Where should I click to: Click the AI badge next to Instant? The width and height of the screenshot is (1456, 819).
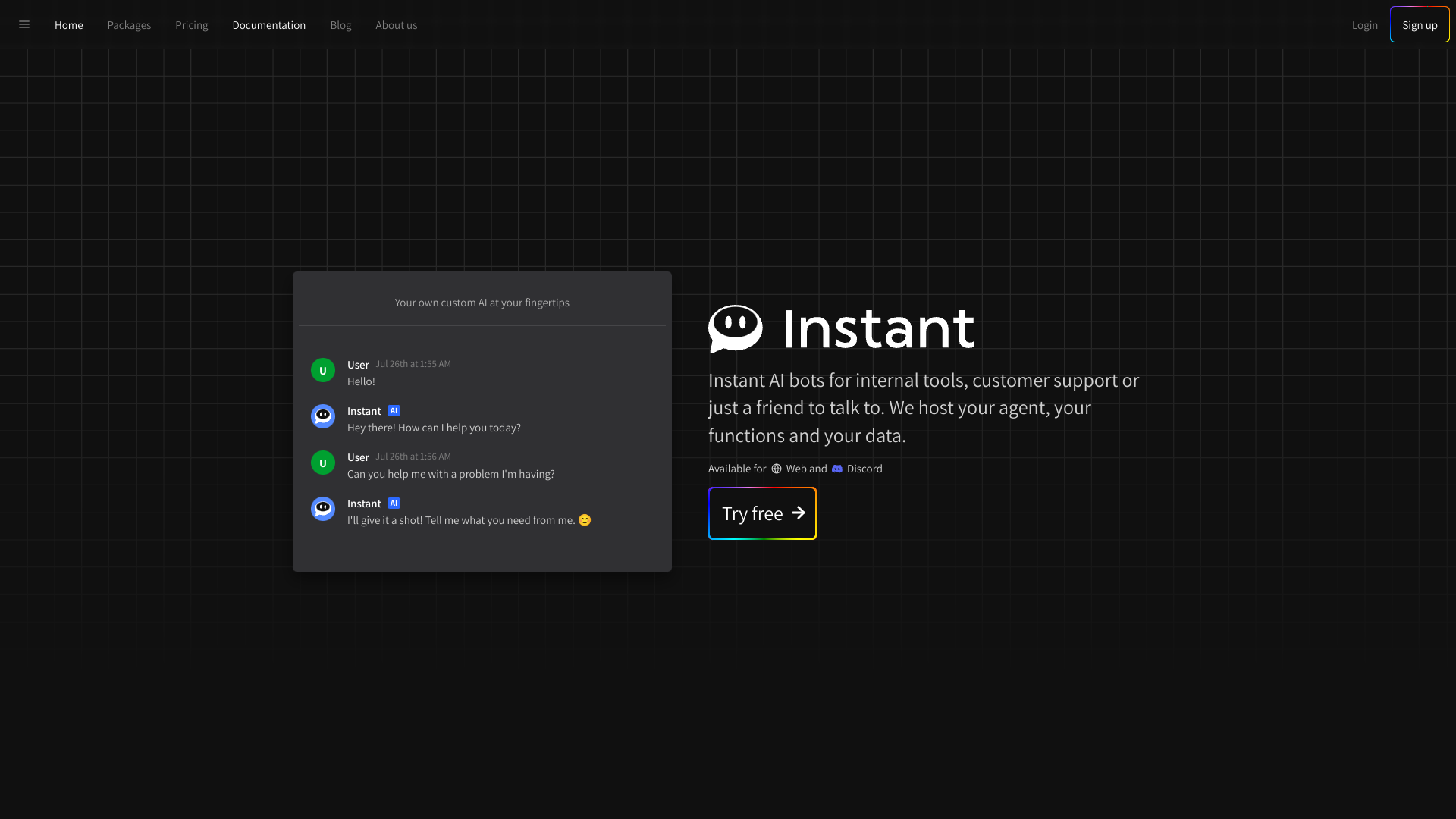394,410
